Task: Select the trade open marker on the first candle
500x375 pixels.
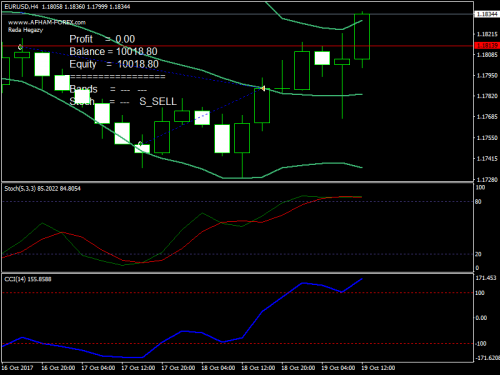Action: 20,47
